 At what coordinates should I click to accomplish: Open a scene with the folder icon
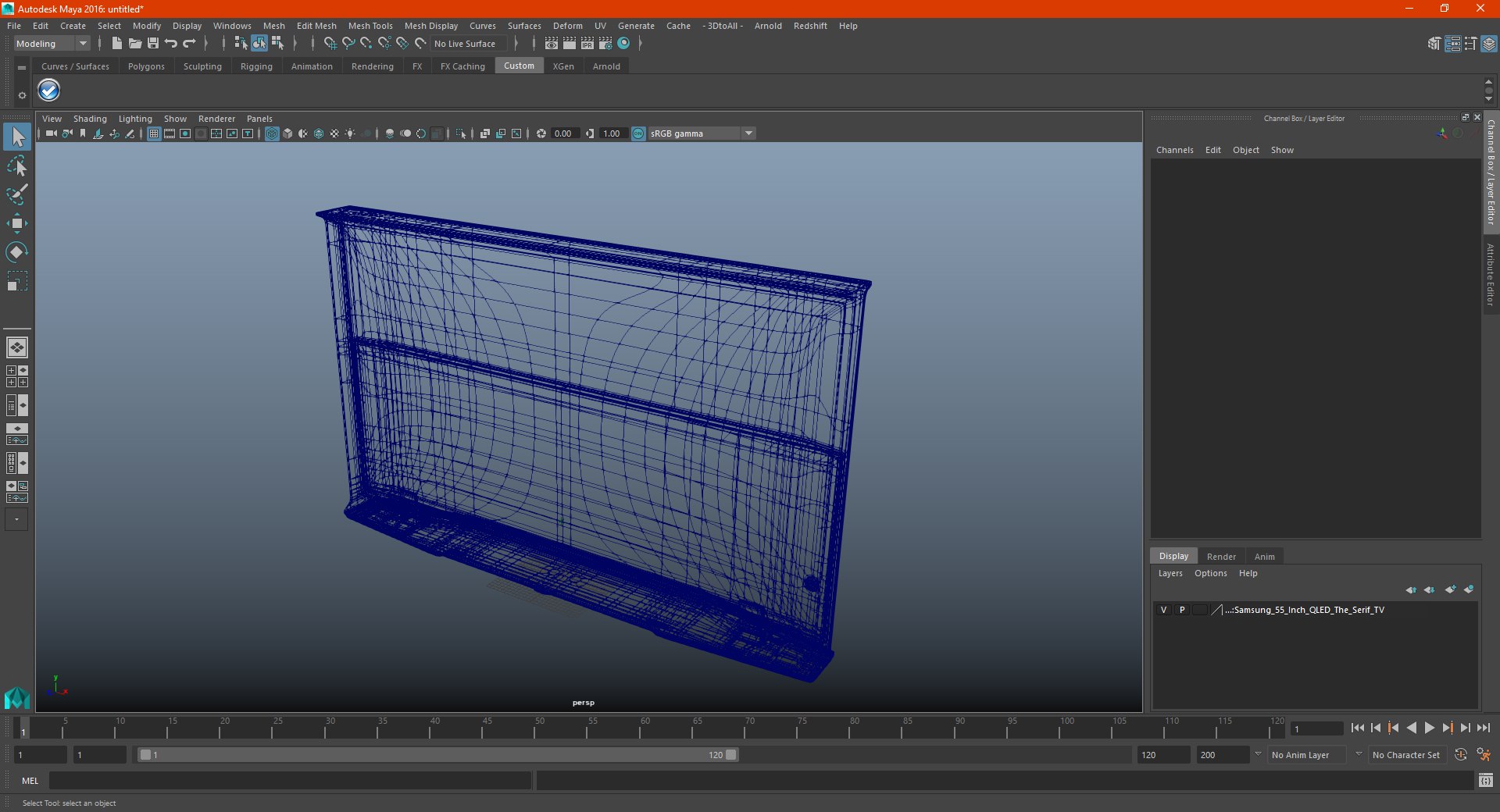[x=134, y=44]
